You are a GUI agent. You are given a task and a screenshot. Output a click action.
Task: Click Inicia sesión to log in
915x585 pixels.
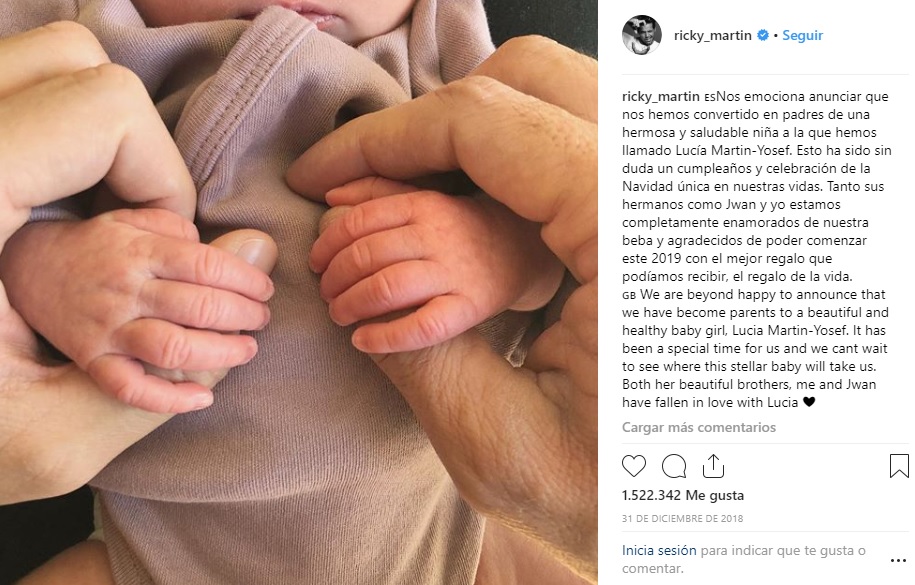point(659,551)
